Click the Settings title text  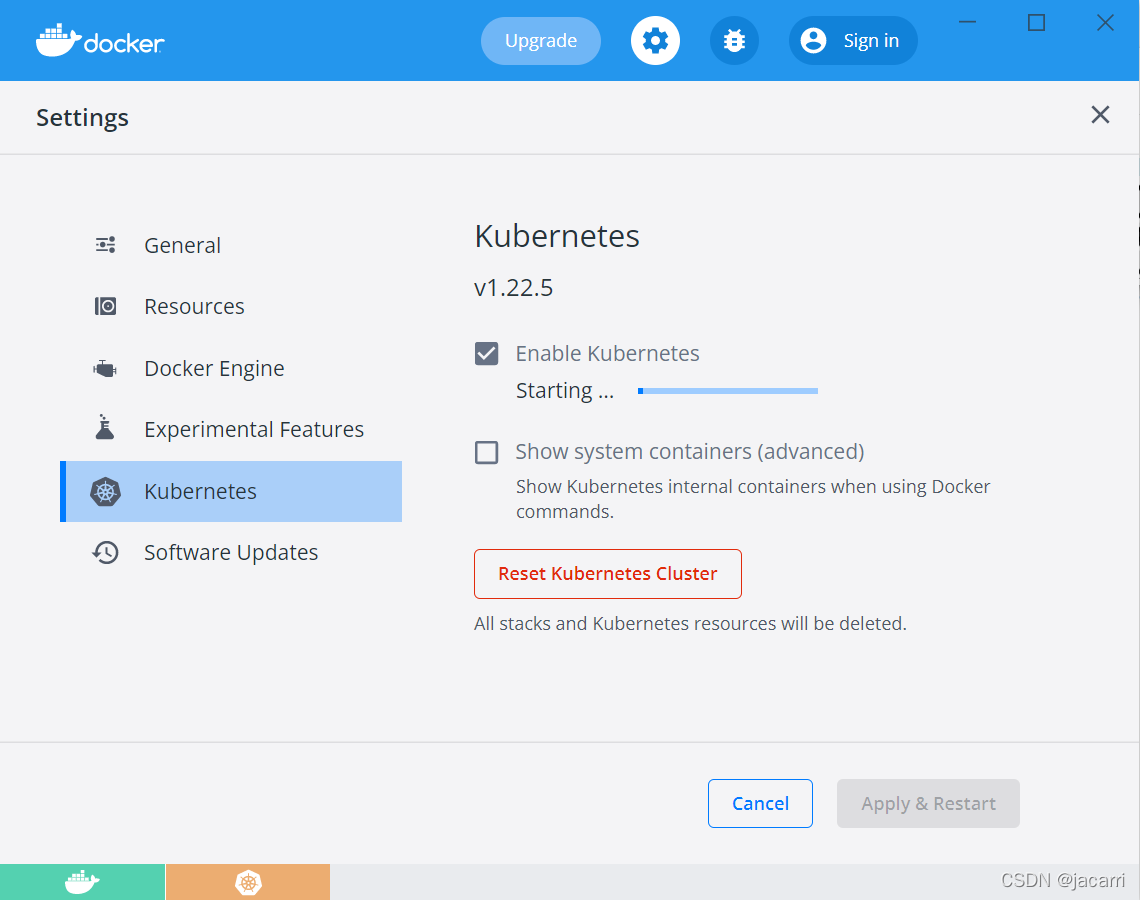(82, 118)
